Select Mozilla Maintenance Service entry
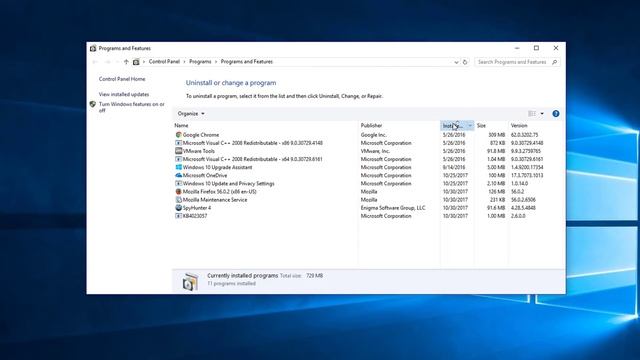The height and width of the screenshot is (360, 640). (x=215, y=200)
